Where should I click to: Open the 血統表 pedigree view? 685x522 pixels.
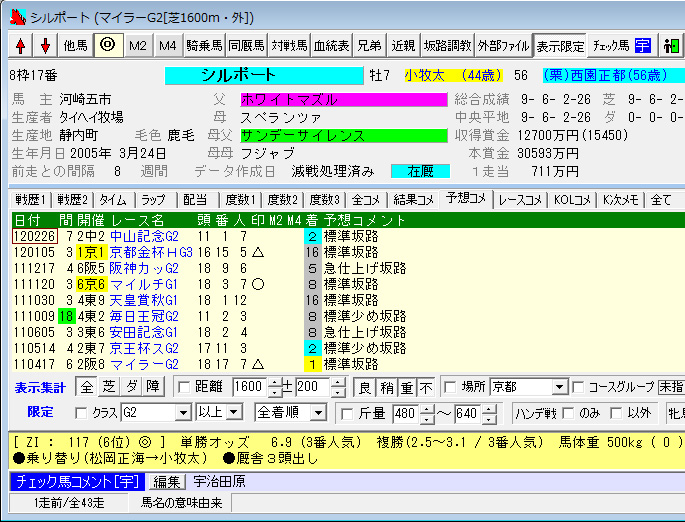[x=331, y=46]
